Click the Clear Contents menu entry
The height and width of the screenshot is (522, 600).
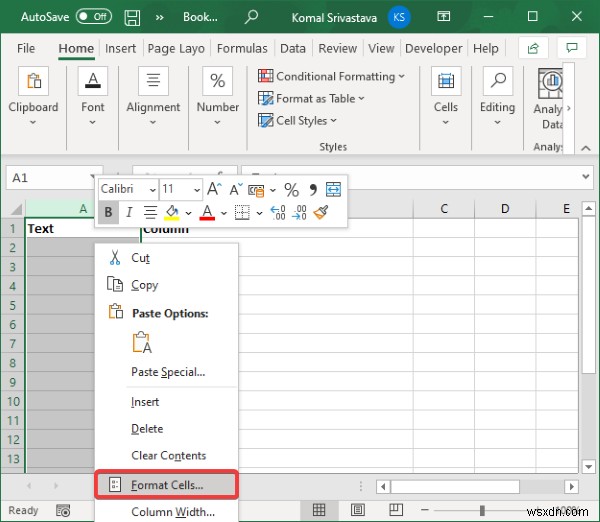[168, 455]
